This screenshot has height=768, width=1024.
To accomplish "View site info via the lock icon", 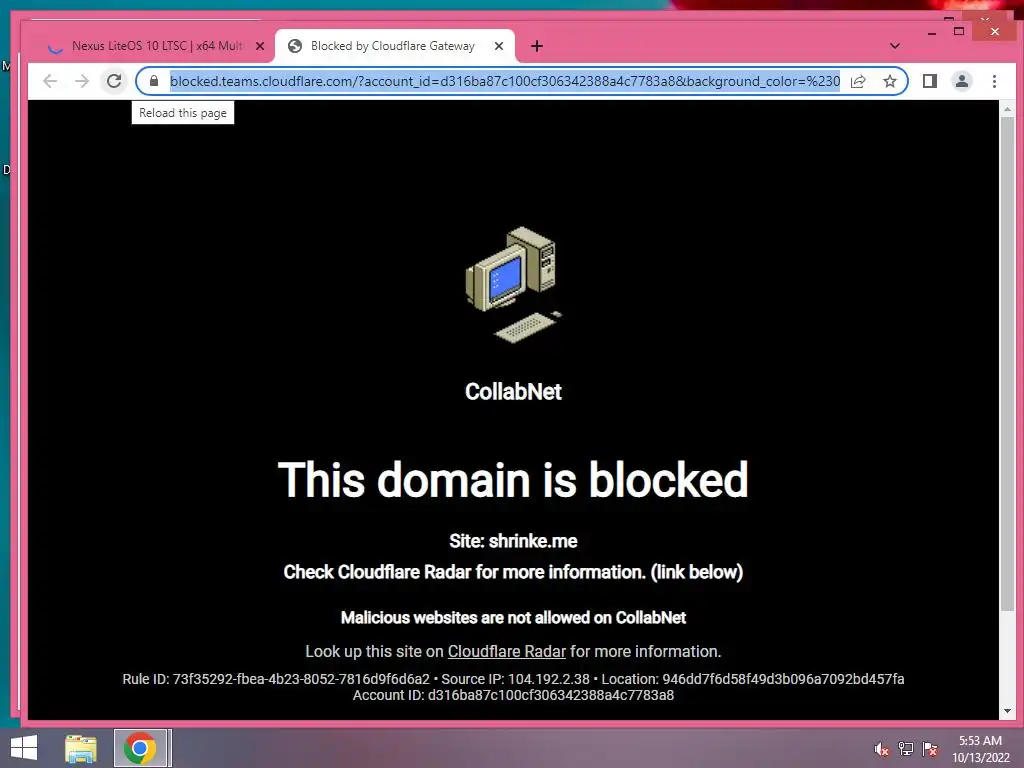I will (x=154, y=81).
